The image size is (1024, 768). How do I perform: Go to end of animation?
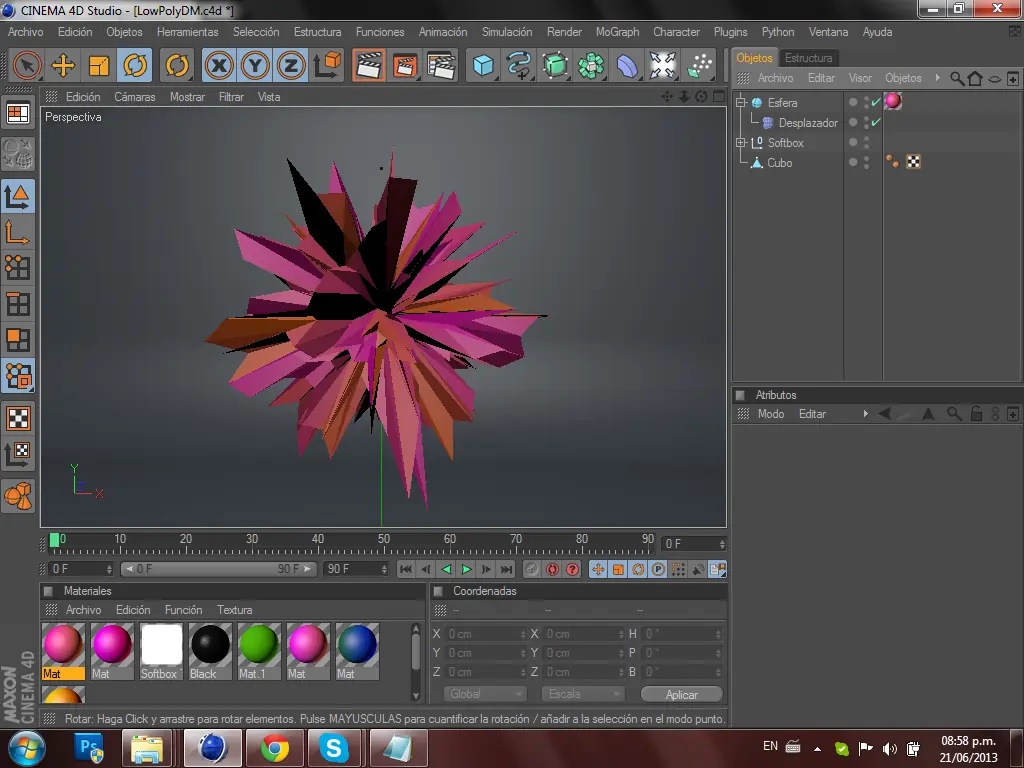coord(507,569)
